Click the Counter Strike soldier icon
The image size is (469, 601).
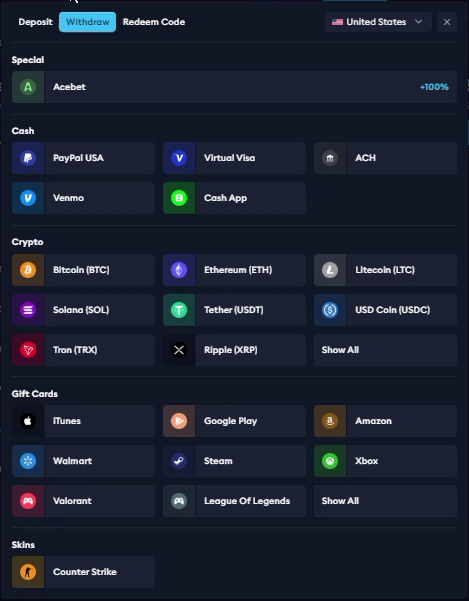point(28,572)
